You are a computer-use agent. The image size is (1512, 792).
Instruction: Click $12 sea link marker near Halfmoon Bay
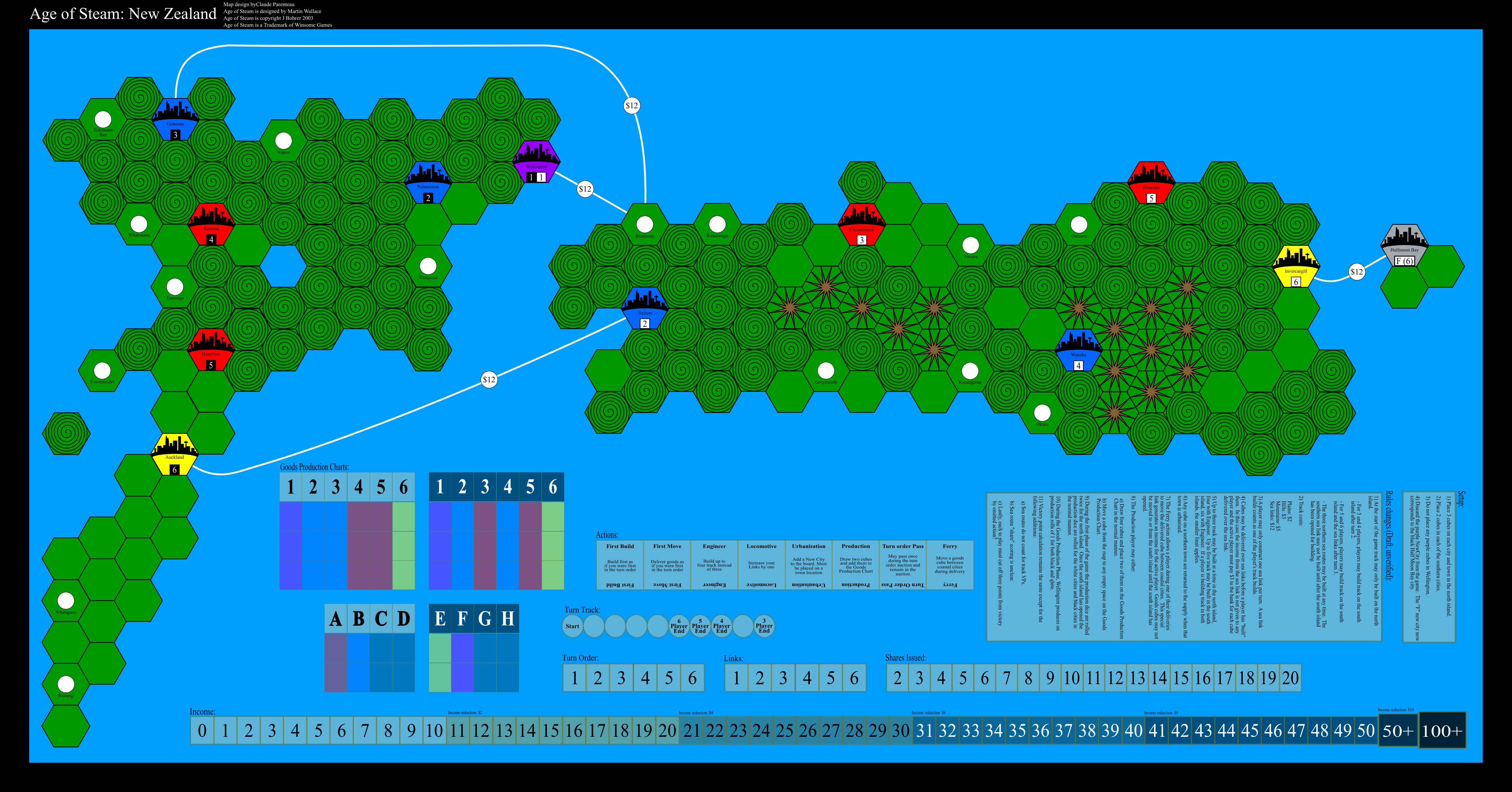[1356, 272]
